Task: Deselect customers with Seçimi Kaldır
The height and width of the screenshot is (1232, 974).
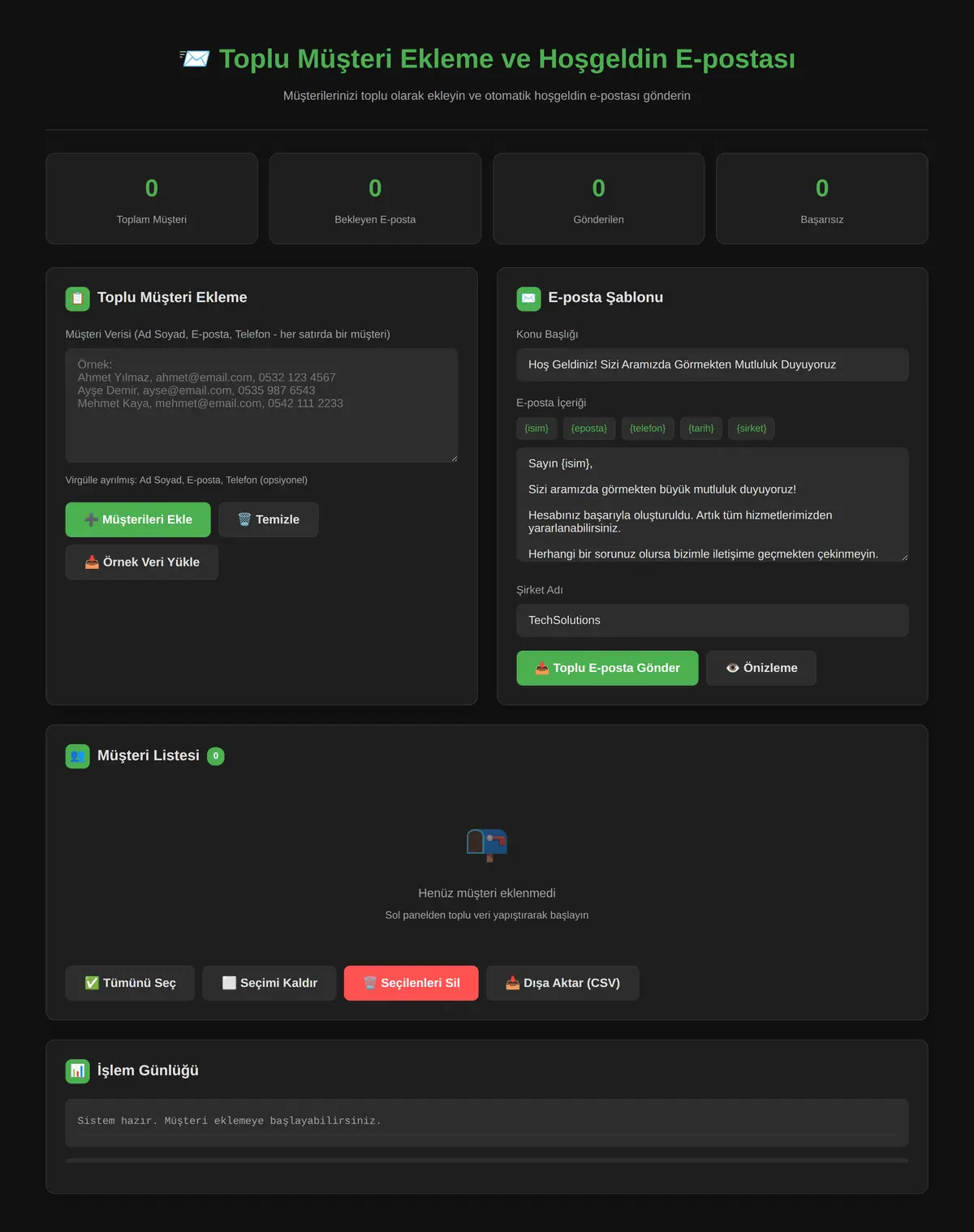Action: 269,983
